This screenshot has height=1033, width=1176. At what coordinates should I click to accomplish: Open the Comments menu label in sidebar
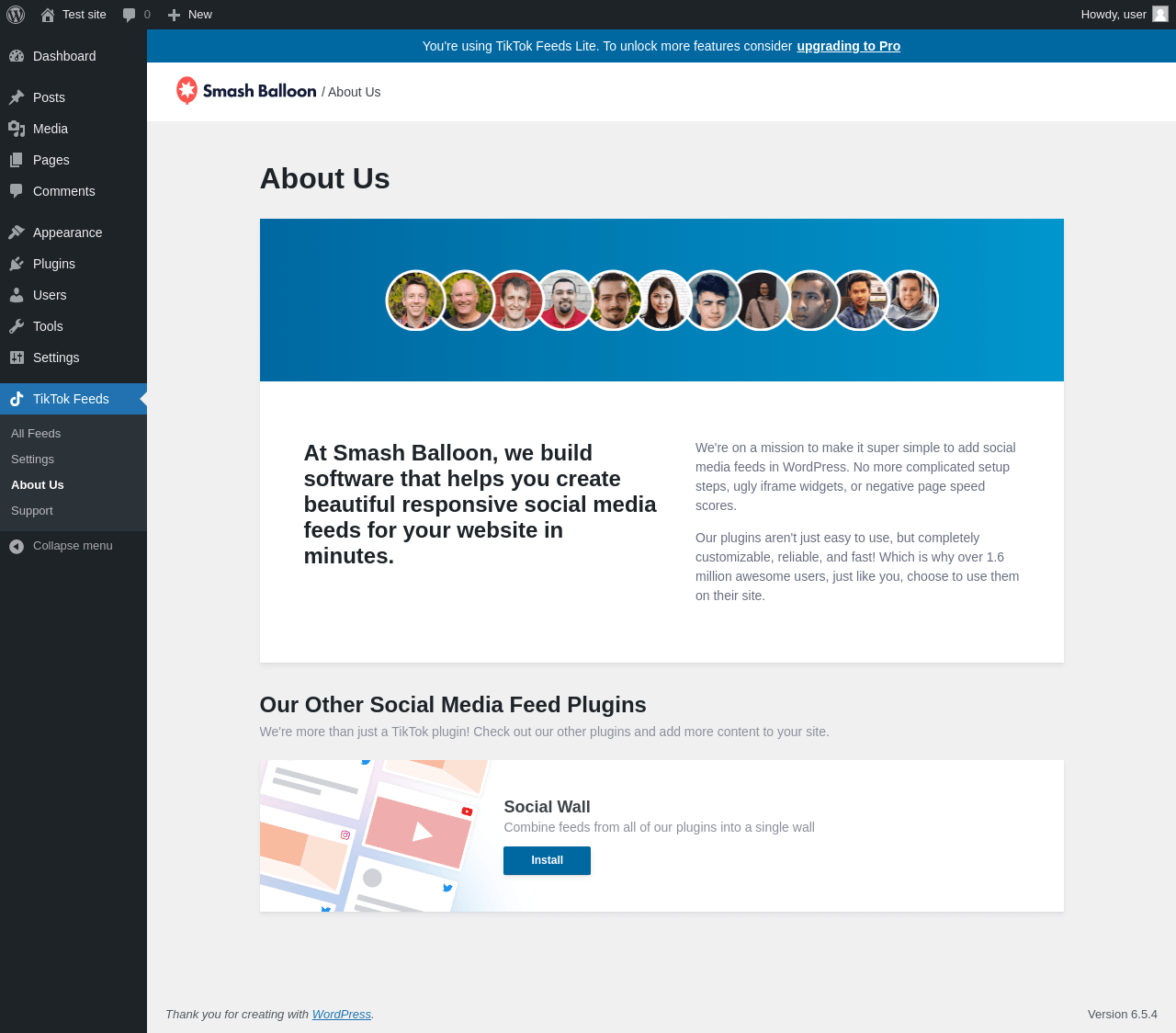[64, 191]
